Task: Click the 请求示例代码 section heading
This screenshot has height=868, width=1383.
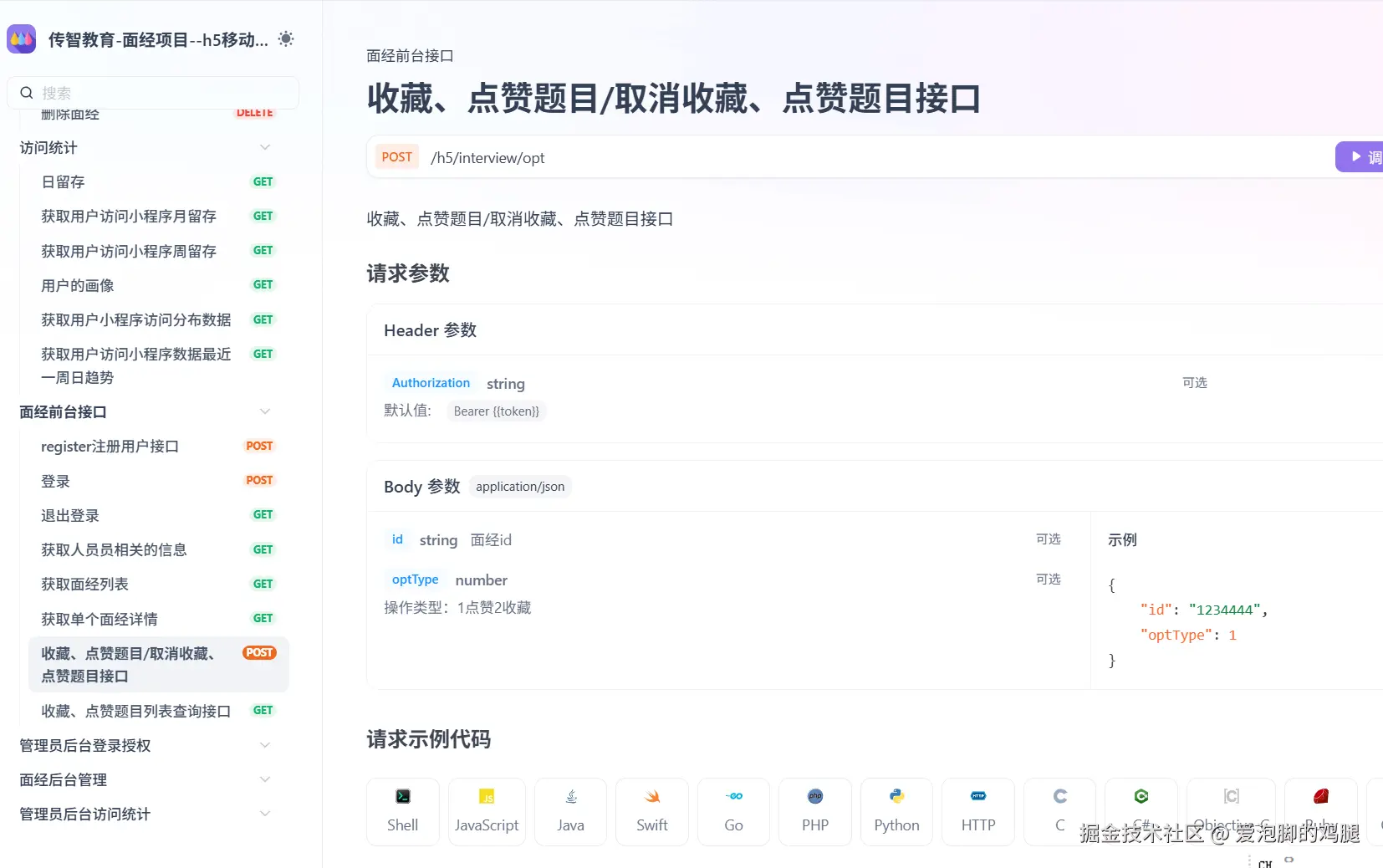Action: pos(429,739)
